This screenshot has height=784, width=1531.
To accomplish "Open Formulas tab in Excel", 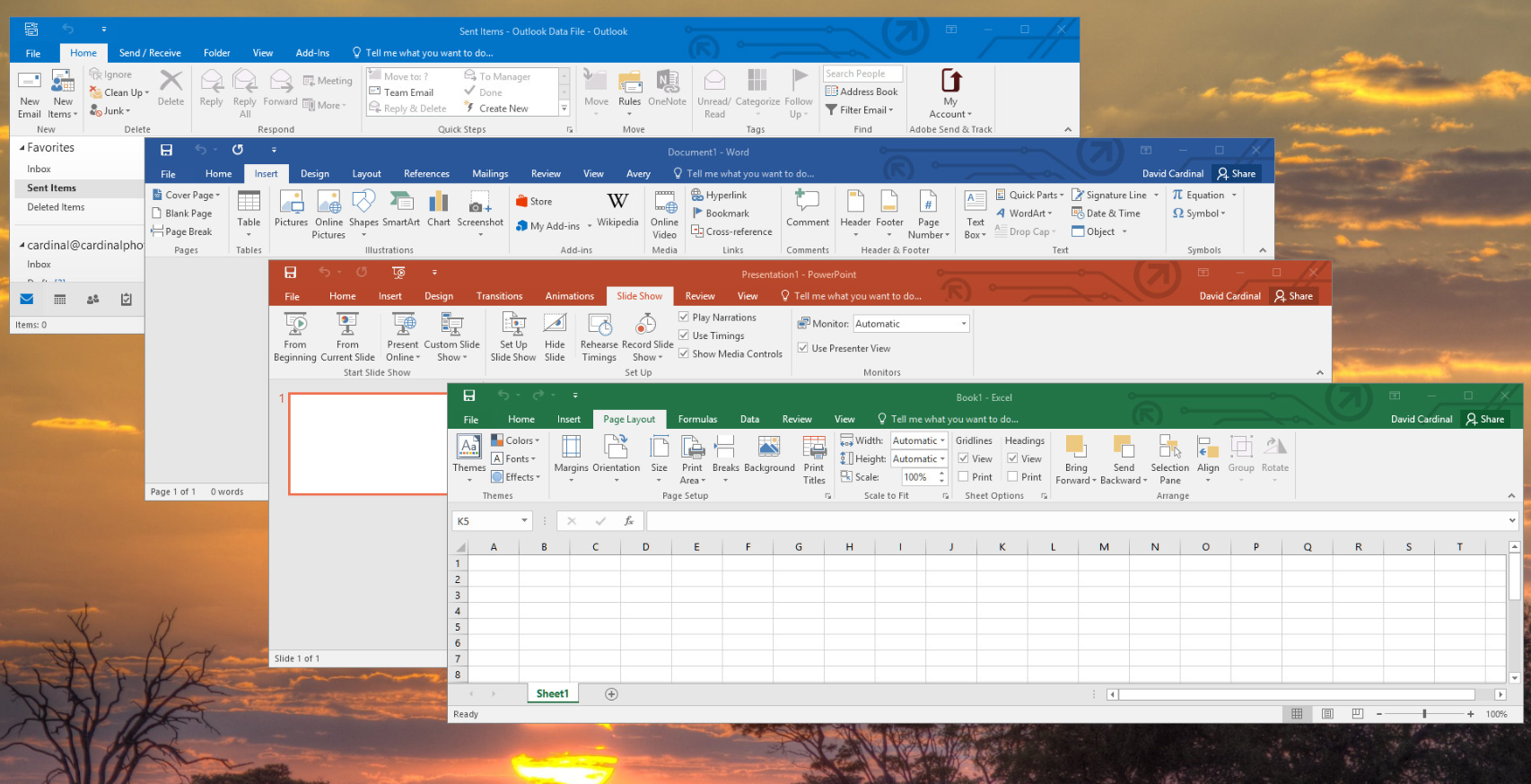I will 697,419.
